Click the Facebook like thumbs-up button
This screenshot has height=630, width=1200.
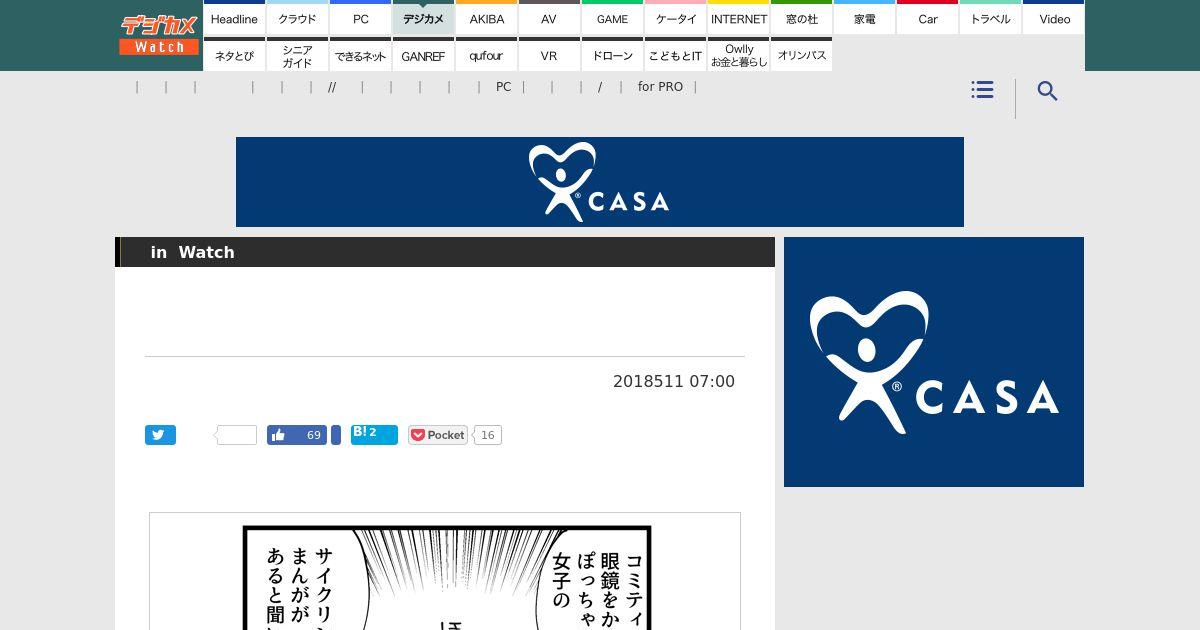(297, 435)
